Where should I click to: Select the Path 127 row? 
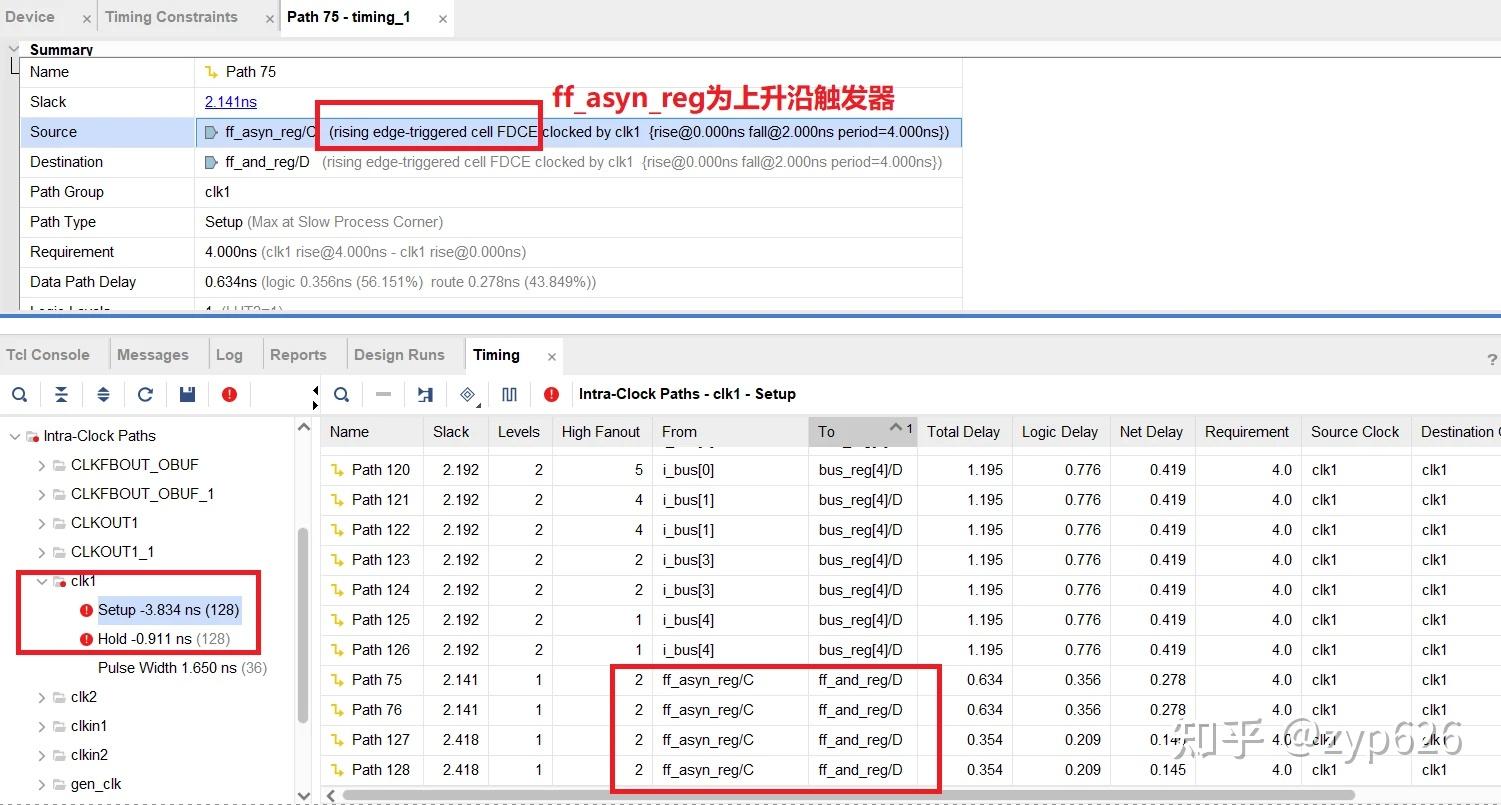click(910, 740)
